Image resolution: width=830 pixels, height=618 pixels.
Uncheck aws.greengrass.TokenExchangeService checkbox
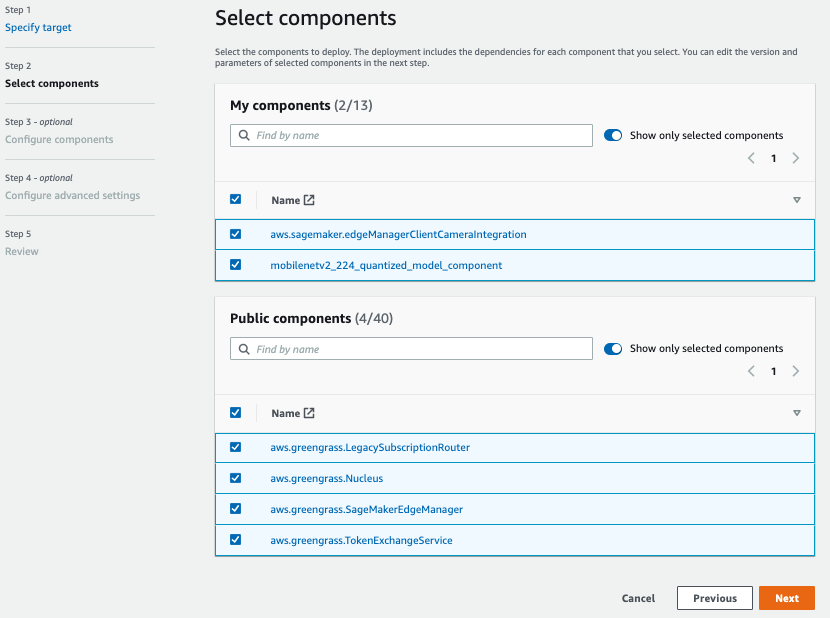pyautogui.click(x=236, y=540)
